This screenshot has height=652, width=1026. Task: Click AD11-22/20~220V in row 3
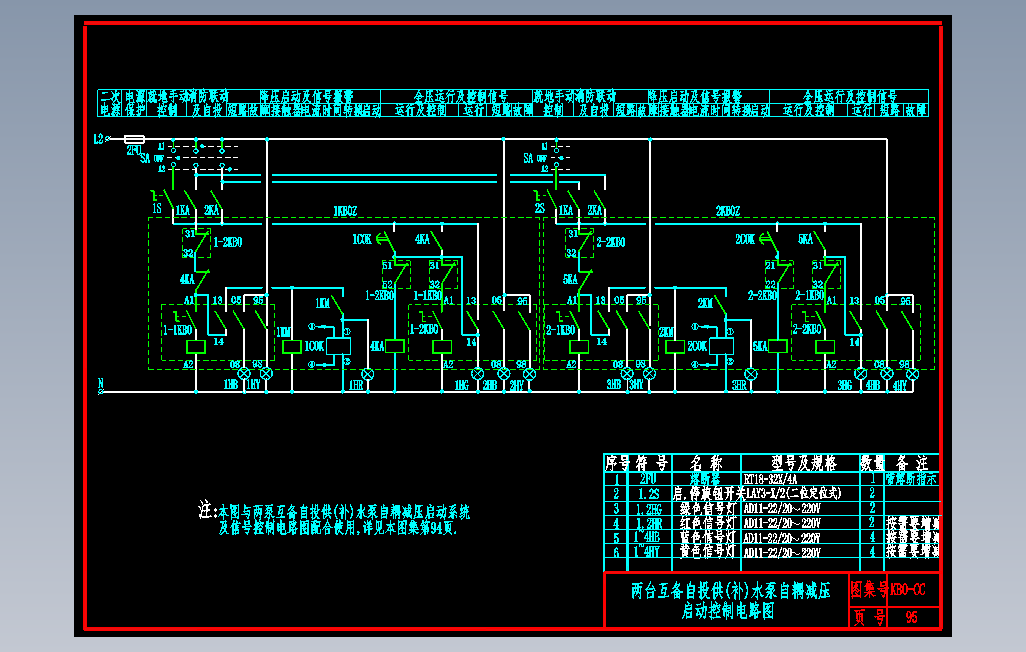[782, 509]
